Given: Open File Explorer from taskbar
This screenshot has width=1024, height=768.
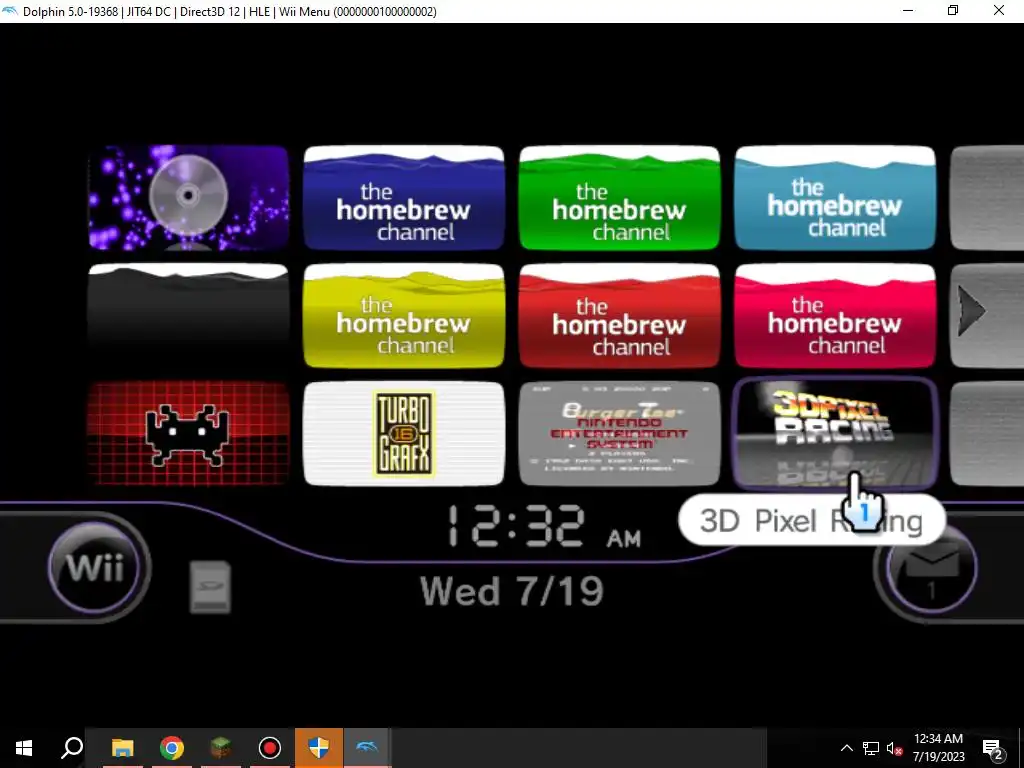Looking at the screenshot, I should click(x=122, y=748).
